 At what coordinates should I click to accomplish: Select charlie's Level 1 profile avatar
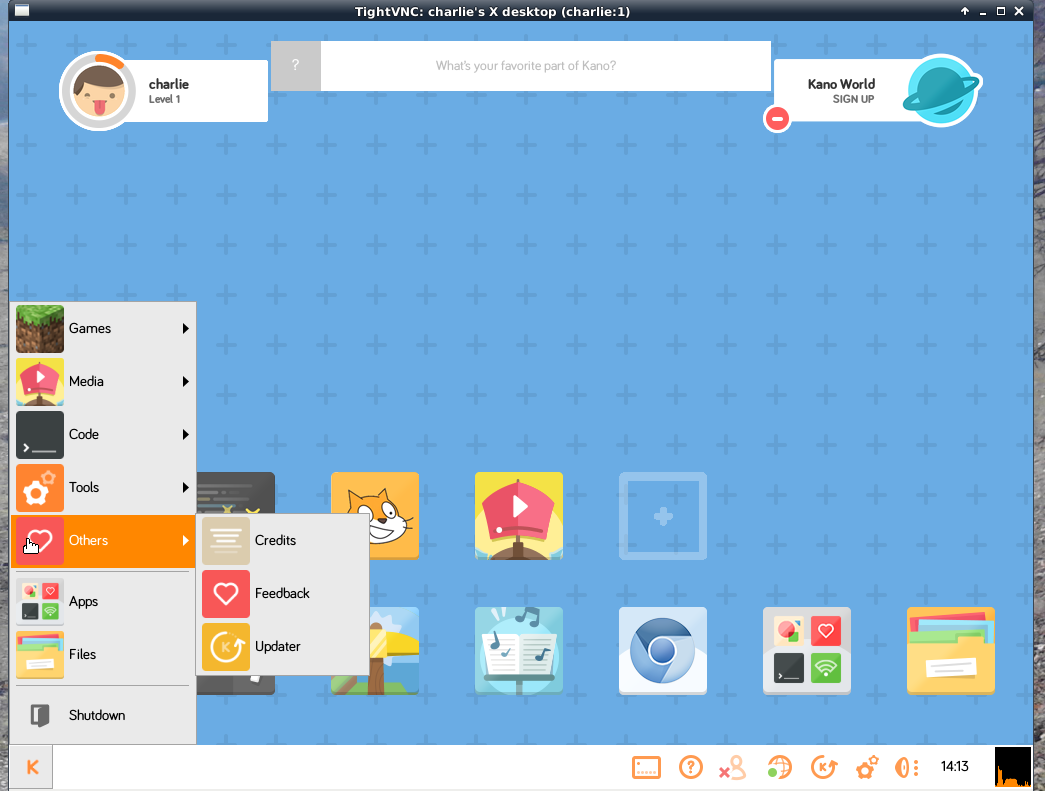(98, 91)
